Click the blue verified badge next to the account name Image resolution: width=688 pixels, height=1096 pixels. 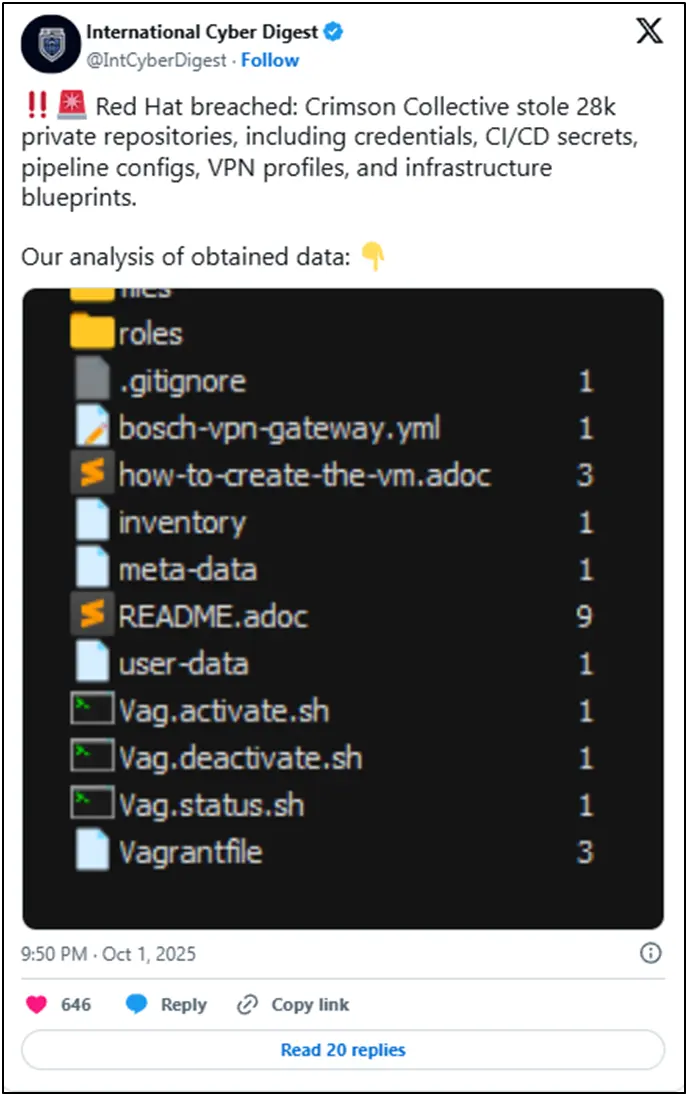[x=335, y=31]
